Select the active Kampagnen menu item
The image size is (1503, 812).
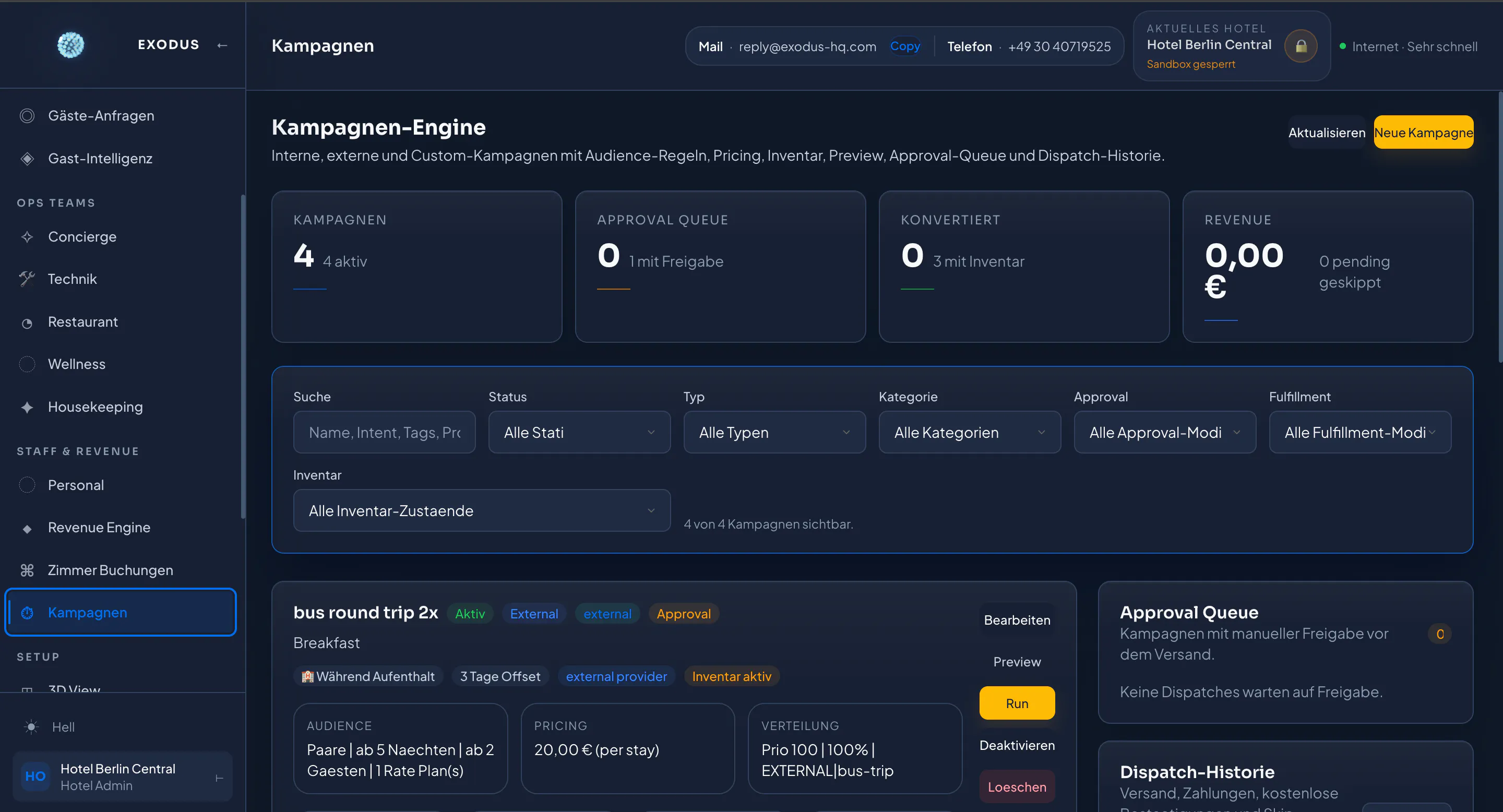pos(120,613)
